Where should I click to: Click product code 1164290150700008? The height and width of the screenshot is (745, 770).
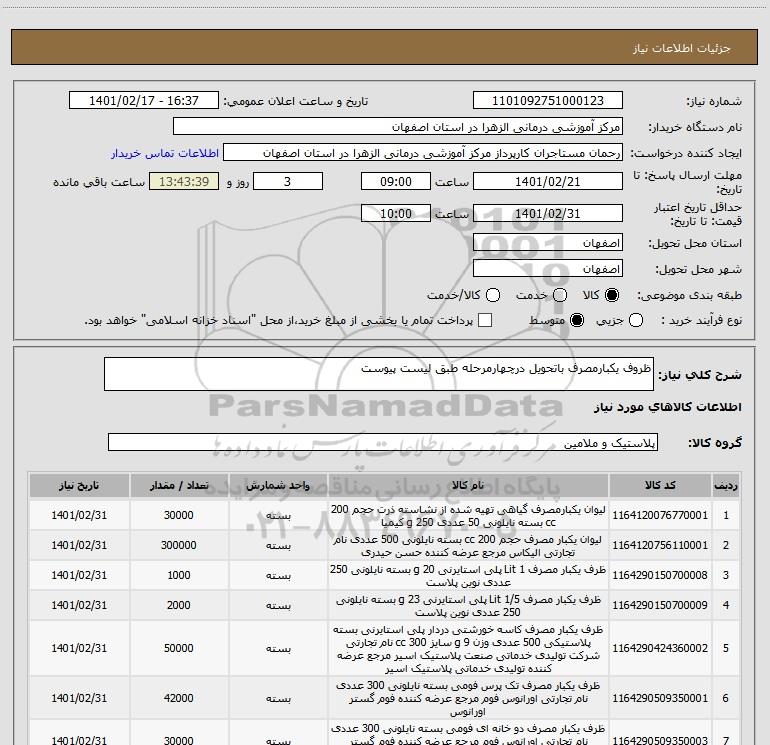point(660,575)
